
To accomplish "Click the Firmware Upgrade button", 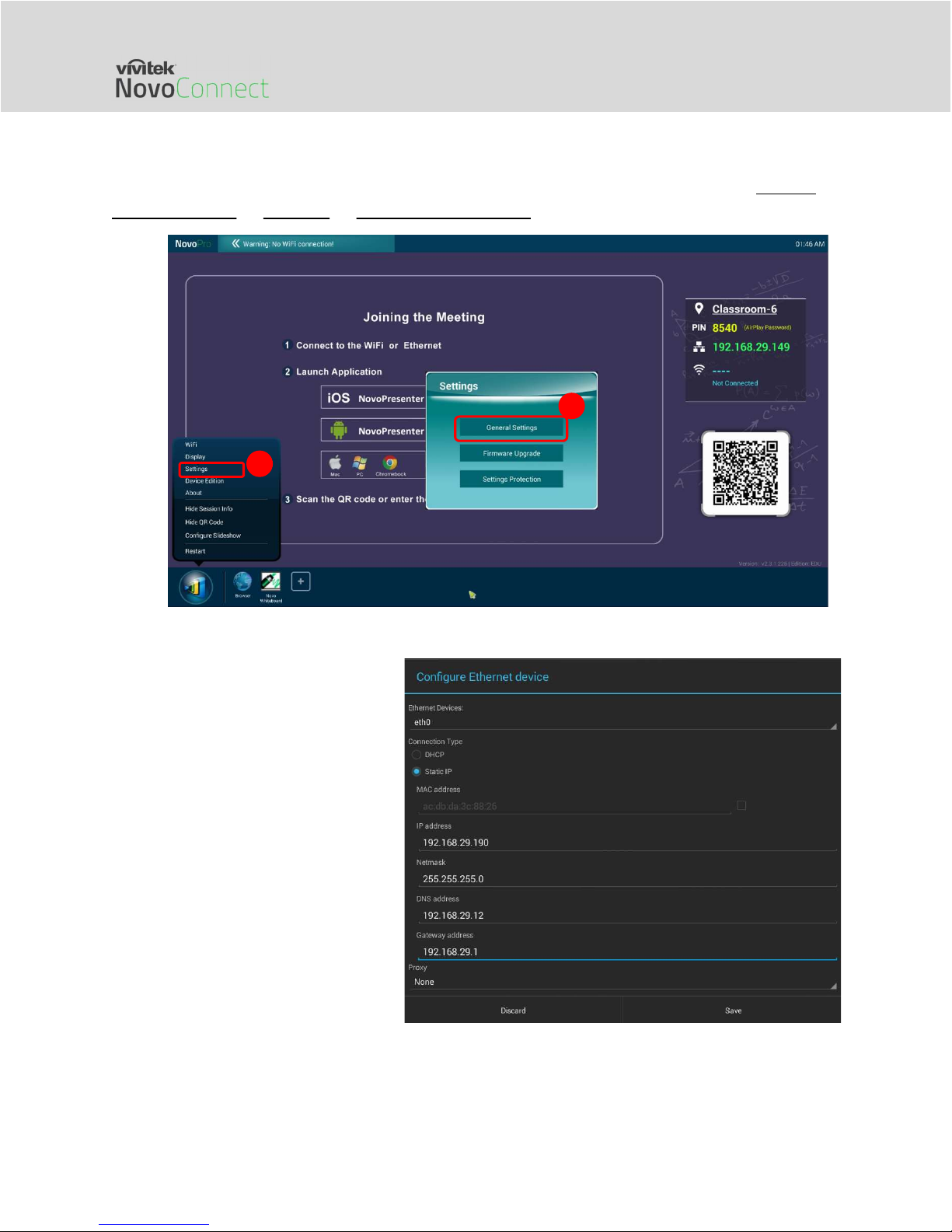I will point(511,453).
